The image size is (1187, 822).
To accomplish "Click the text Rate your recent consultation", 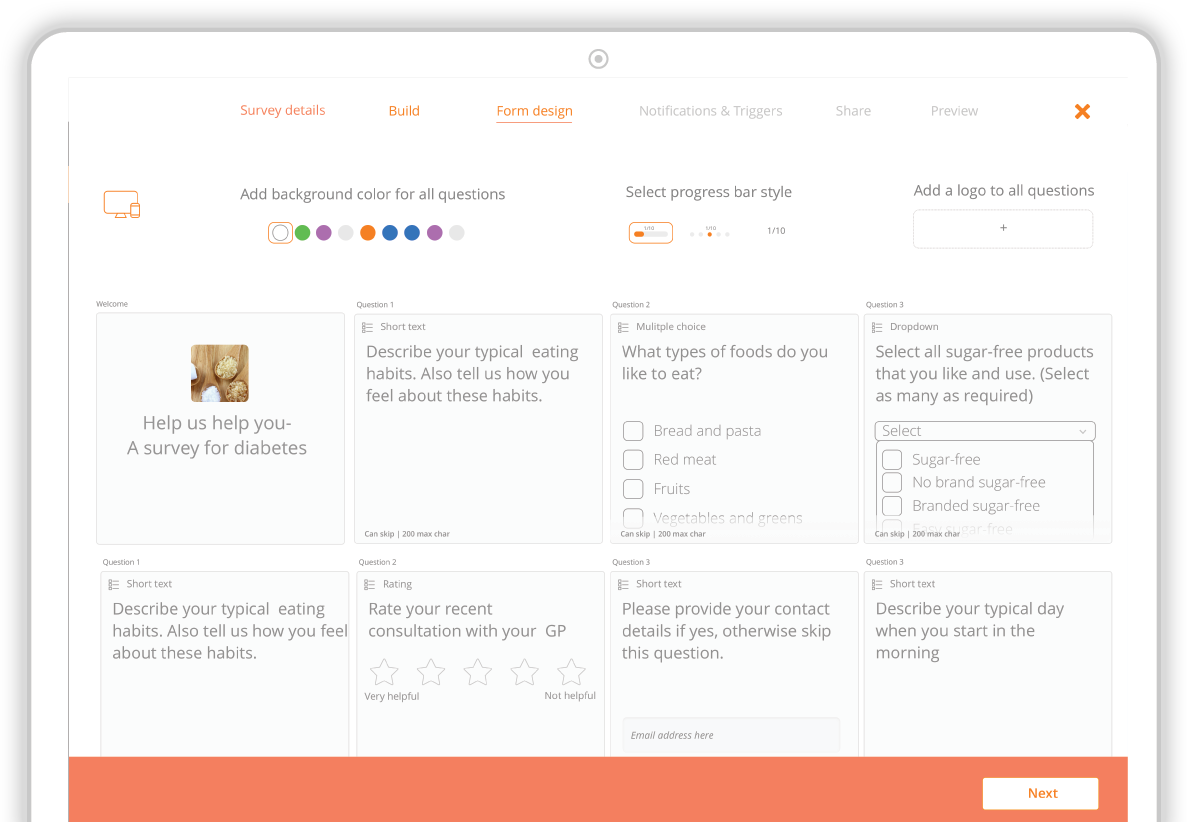I will tap(467, 620).
